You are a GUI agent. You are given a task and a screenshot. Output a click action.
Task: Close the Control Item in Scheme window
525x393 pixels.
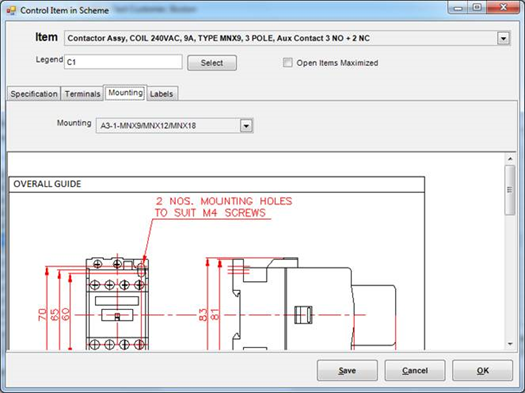[503, 7]
